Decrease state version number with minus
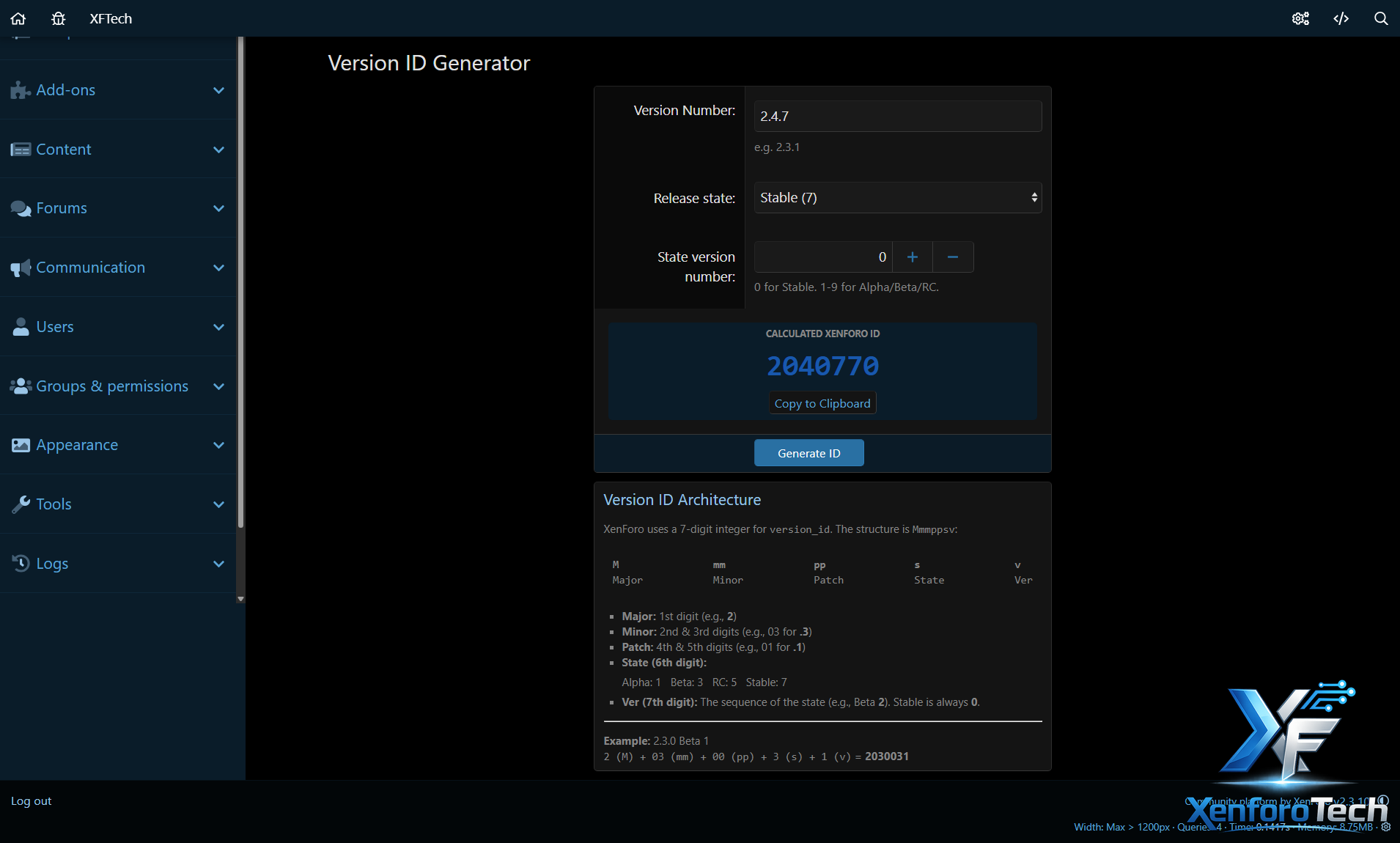The height and width of the screenshot is (843, 1400). click(953, 257)
